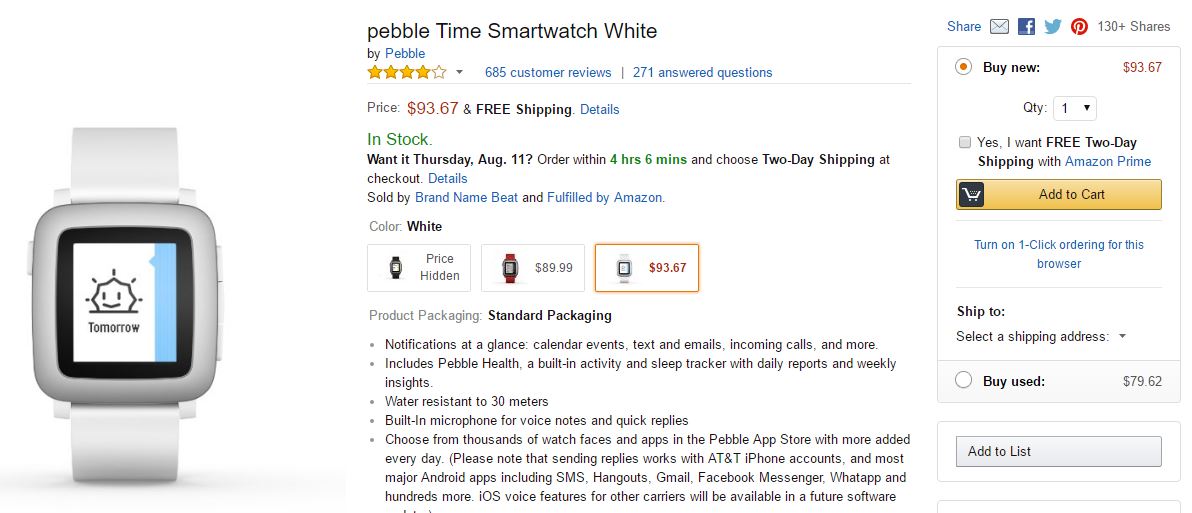
Task: Click the Add to List button
Action: [x=1058, y=451]
